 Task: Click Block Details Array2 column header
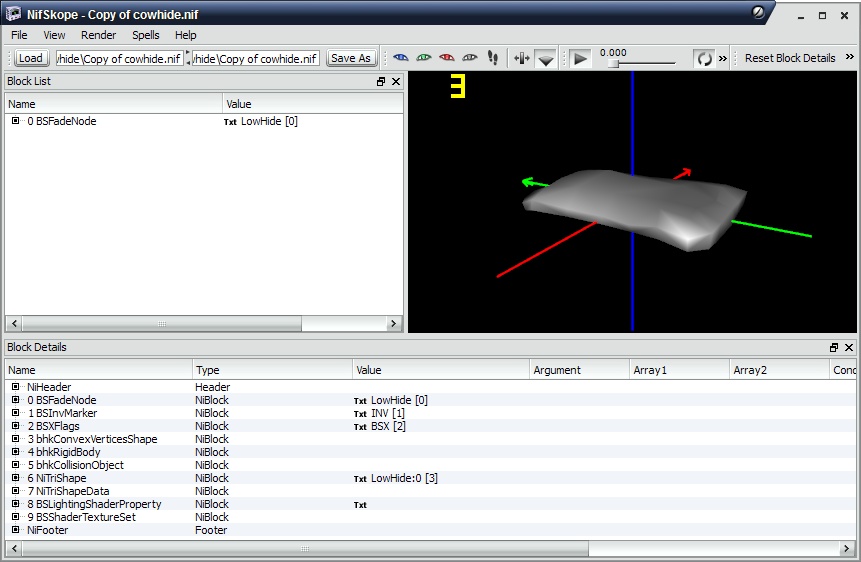(779, 370)
